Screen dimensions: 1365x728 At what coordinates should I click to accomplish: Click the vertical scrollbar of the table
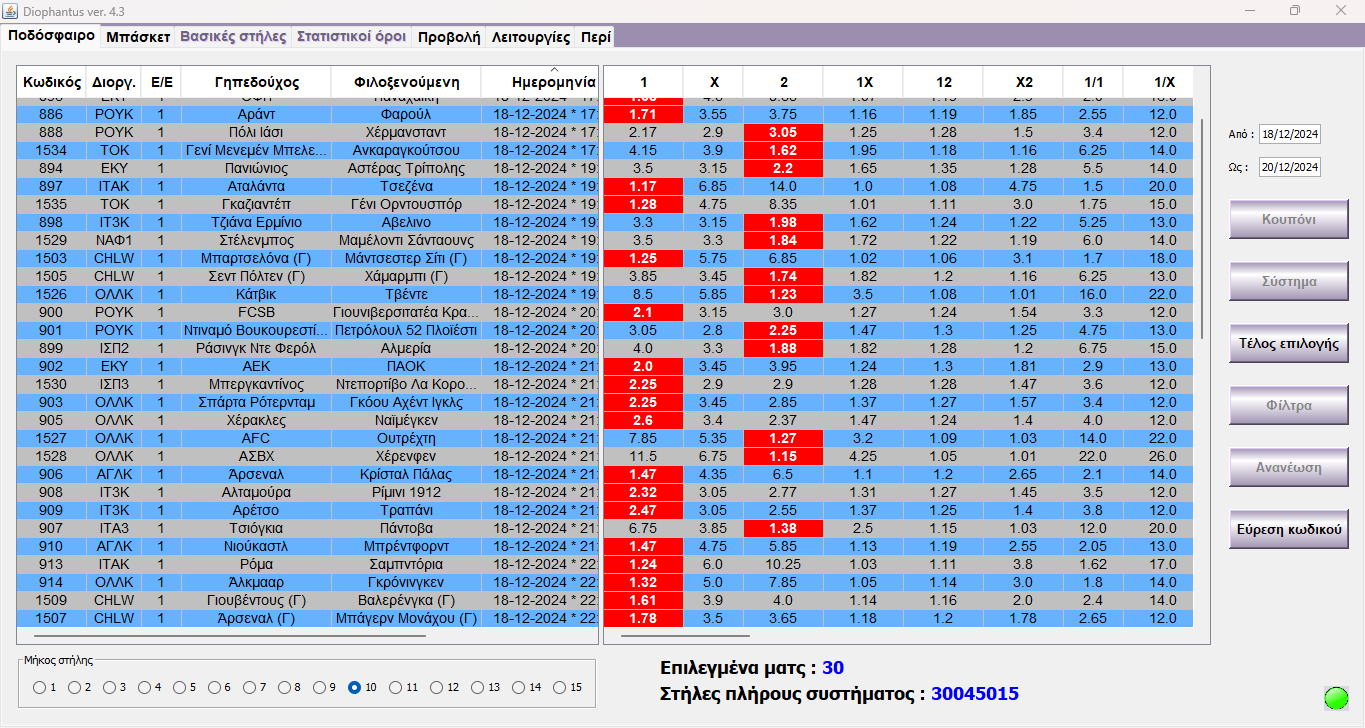point(1202,230)
